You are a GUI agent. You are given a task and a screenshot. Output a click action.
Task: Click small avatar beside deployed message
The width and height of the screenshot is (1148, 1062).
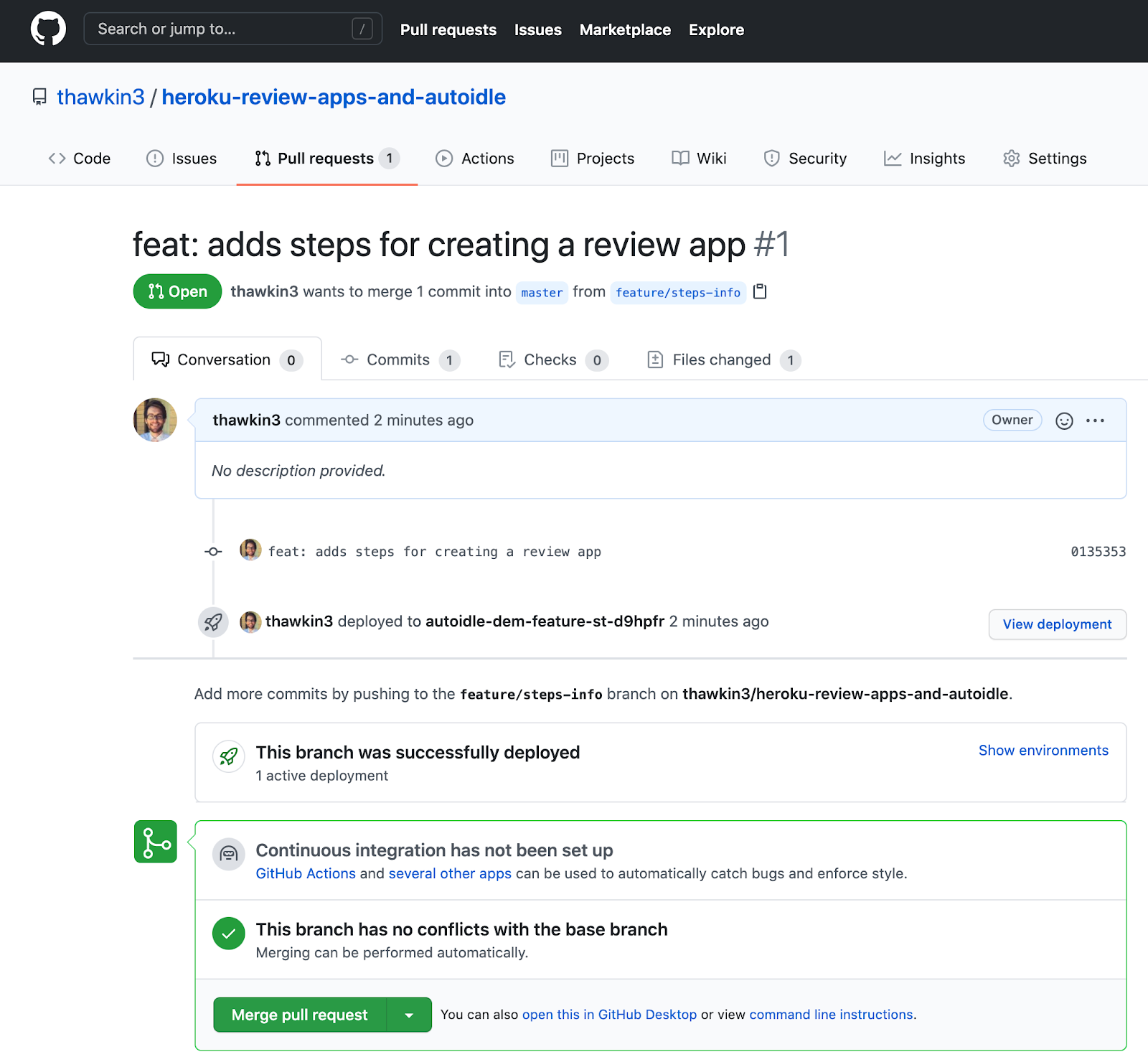pyautogui.click(x=250, y=621)
